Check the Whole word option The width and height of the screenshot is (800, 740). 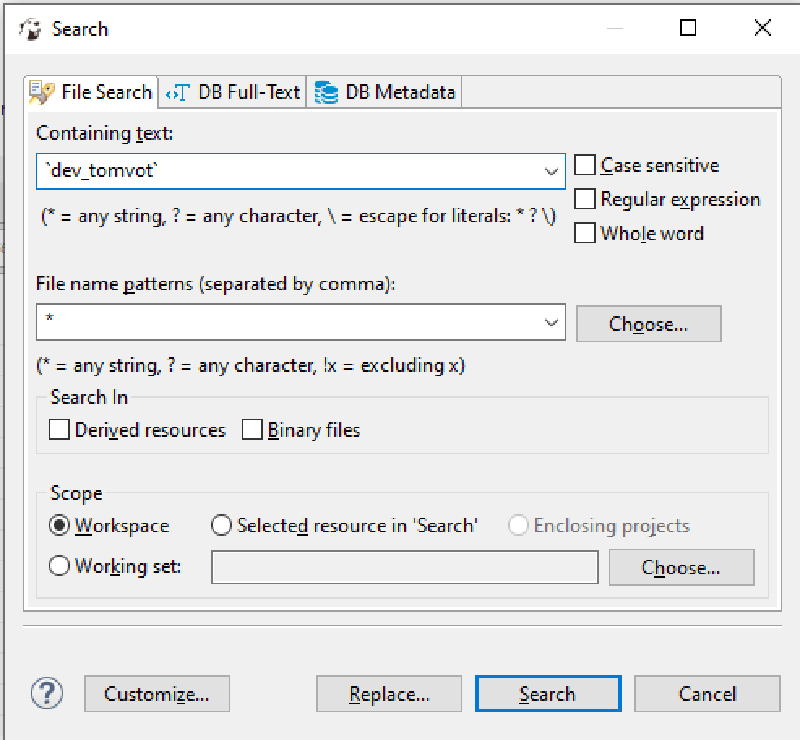tap(585, 233)
